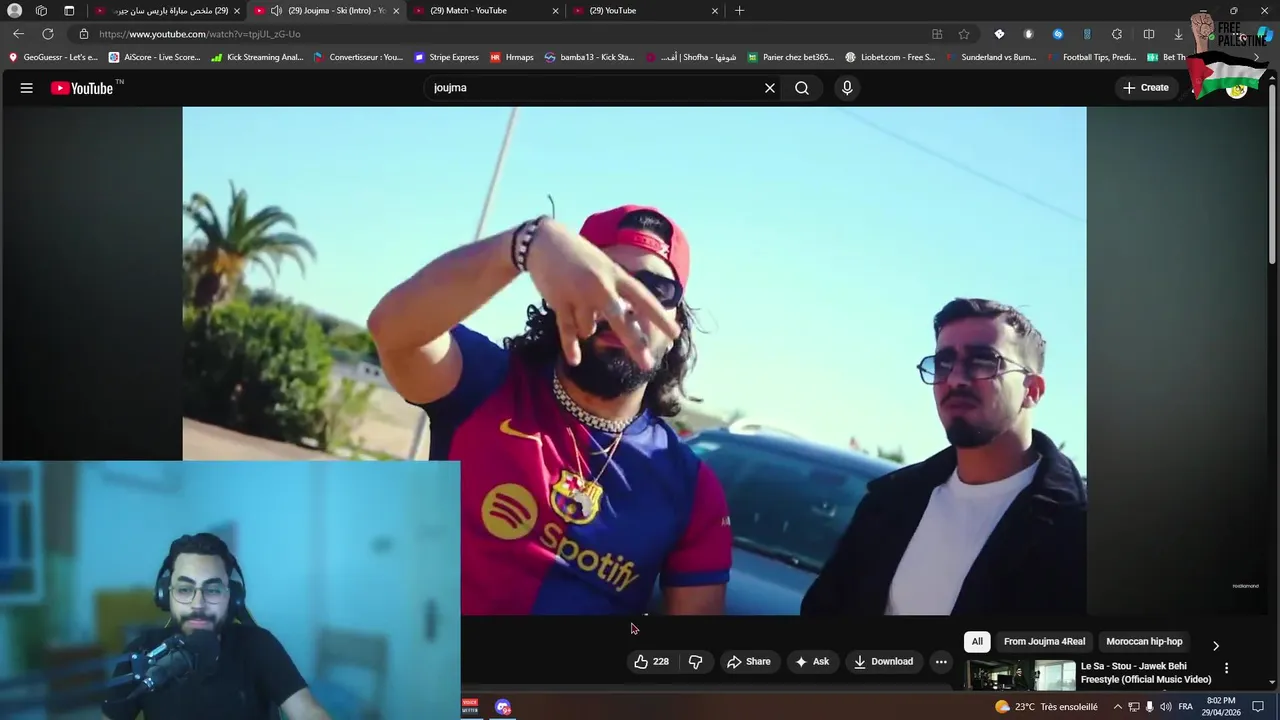Select the Moroccan hip-hop chip
Viewport: 1280px width, 720px height.
[1144, 642]
